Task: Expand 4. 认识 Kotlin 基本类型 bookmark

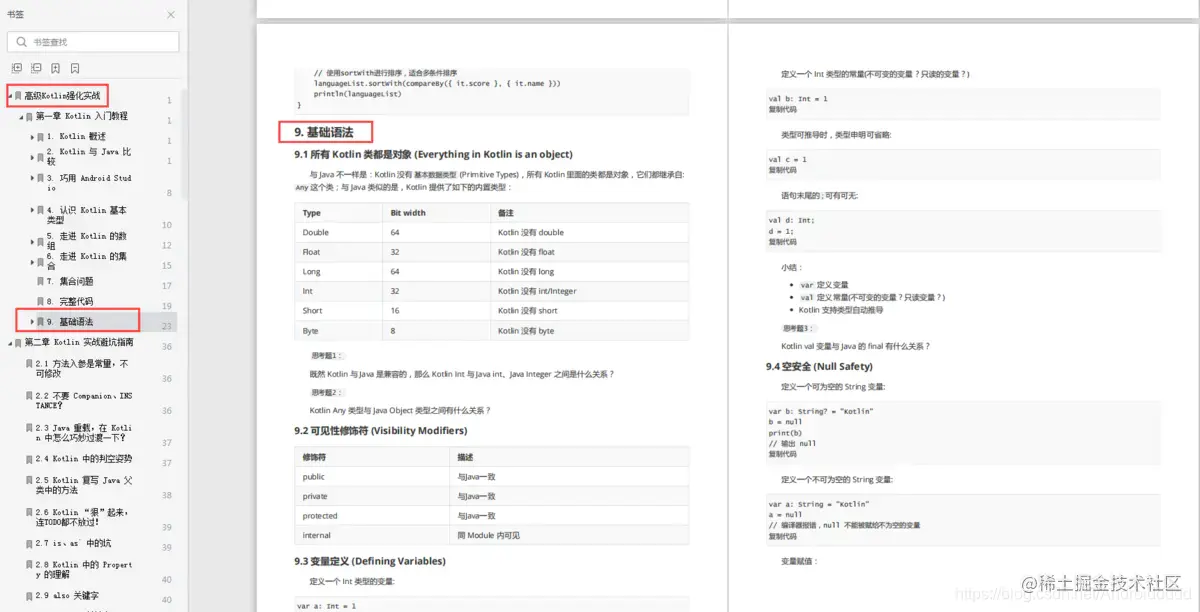Action: coord(32,211)
